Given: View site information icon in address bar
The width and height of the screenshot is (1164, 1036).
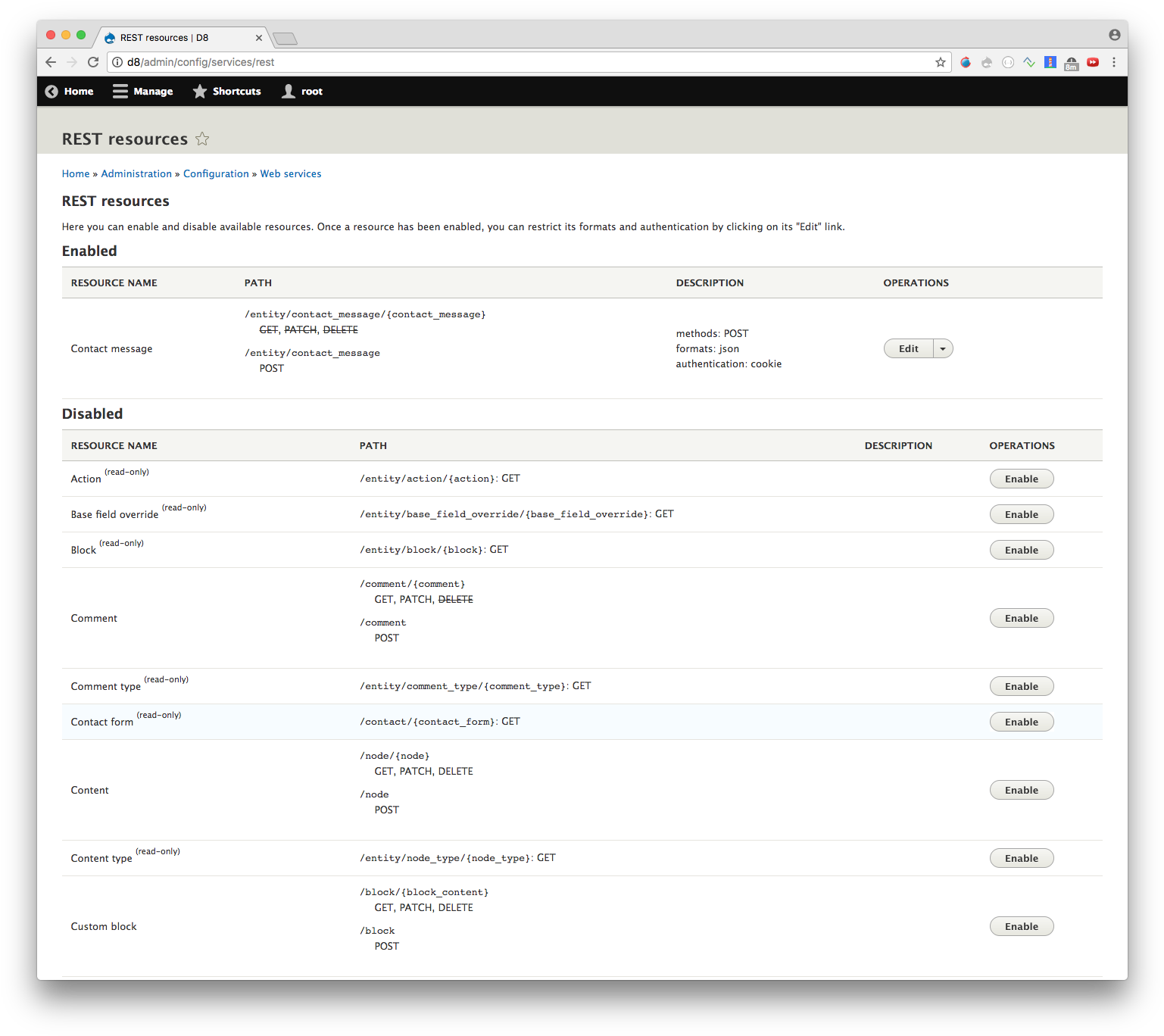Looking at the screenshot, I should (117, 62).
